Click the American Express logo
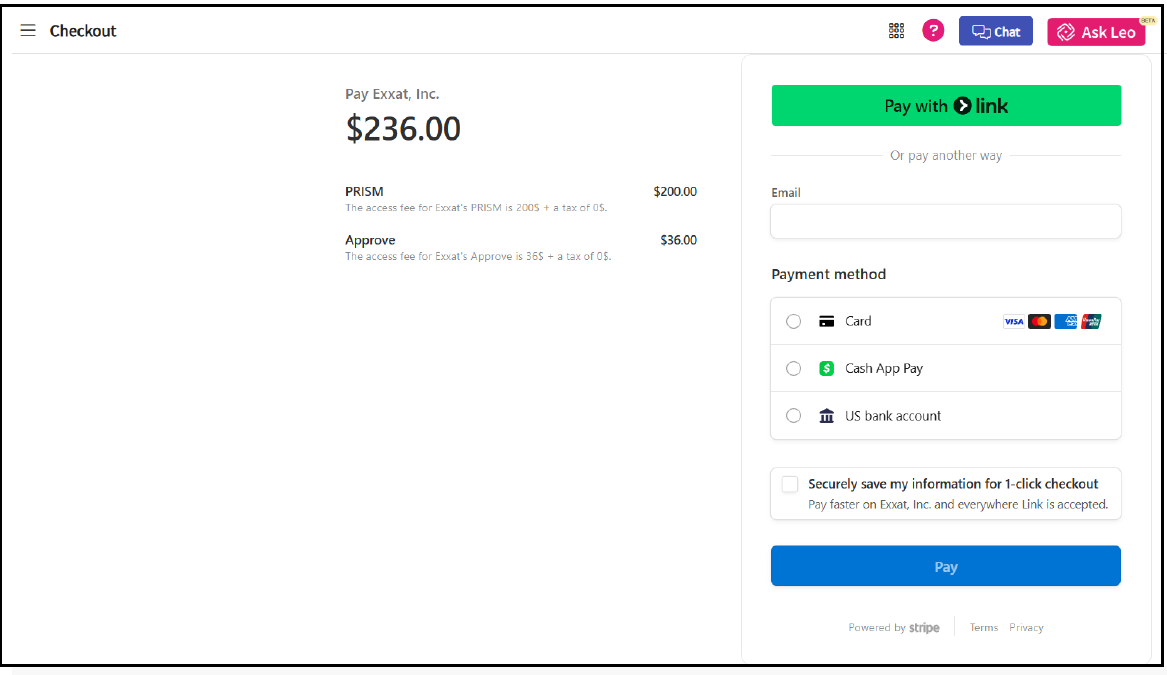 (x=1066, y=322)
